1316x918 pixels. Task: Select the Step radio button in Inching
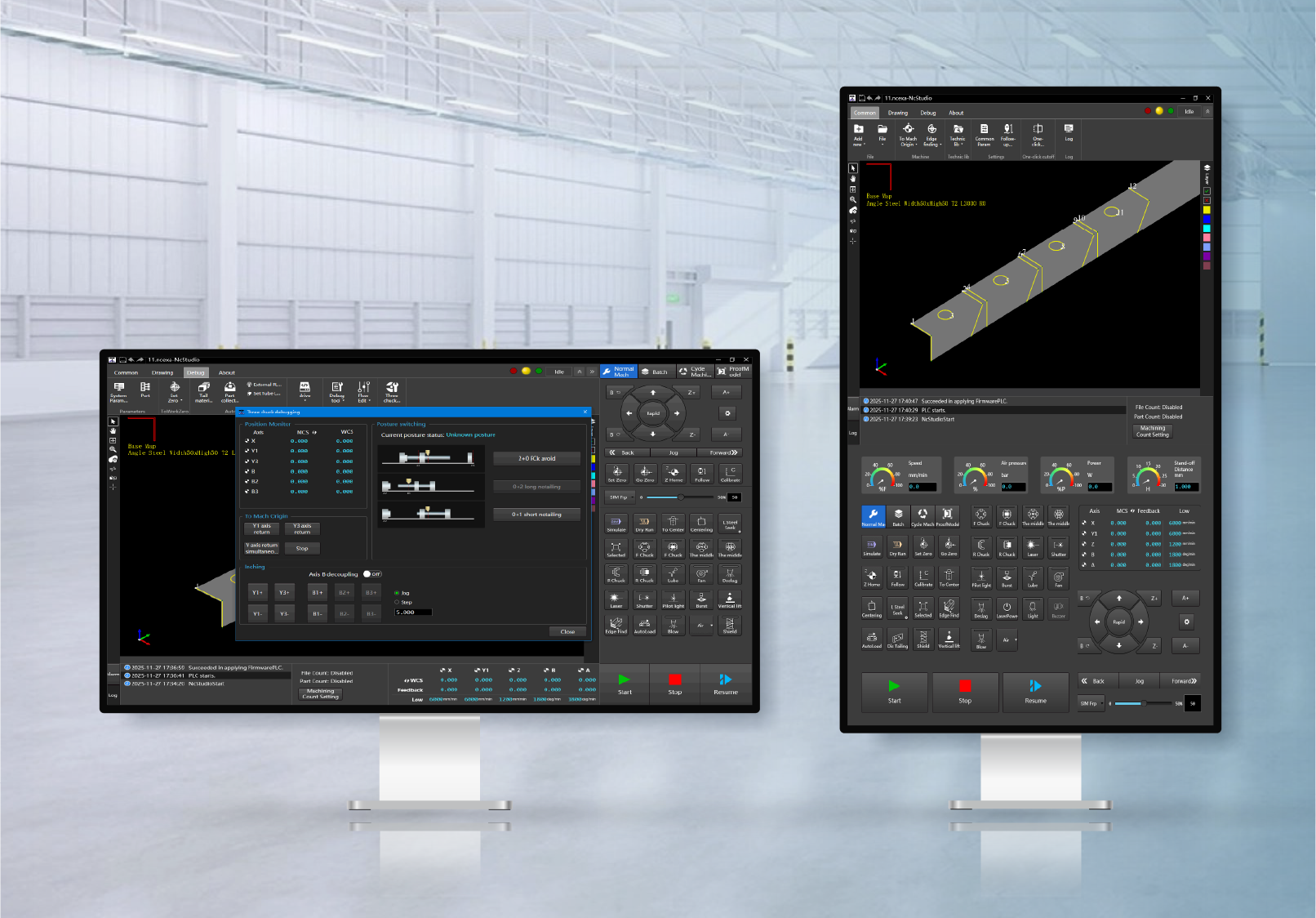397,602
